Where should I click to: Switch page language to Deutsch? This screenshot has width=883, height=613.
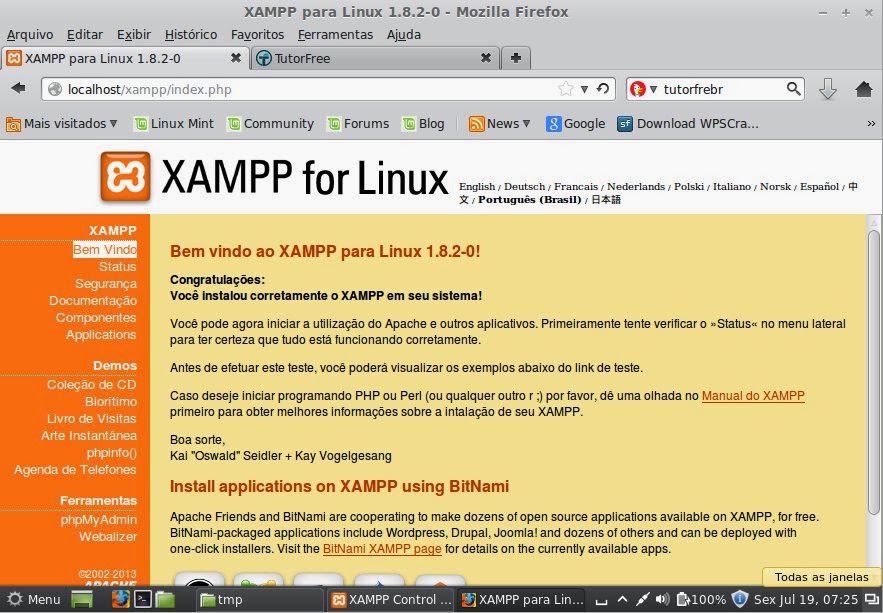[x=524, y=186]
